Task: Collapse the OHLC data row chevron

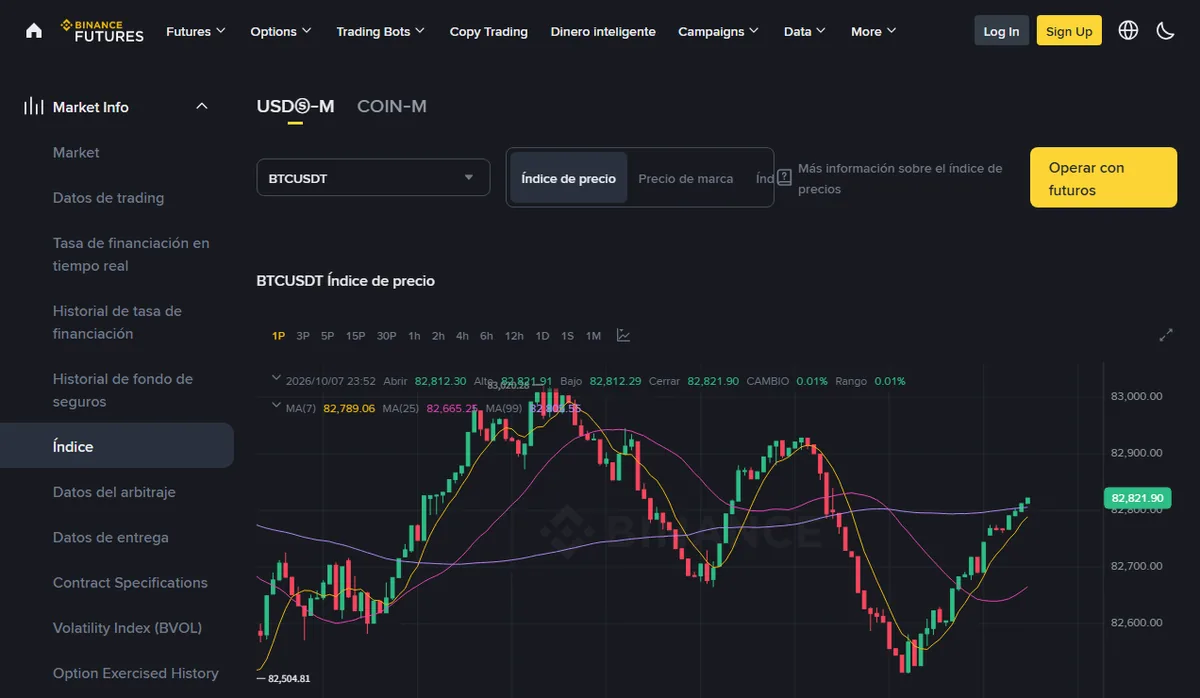Action: [x=276, y=379]
